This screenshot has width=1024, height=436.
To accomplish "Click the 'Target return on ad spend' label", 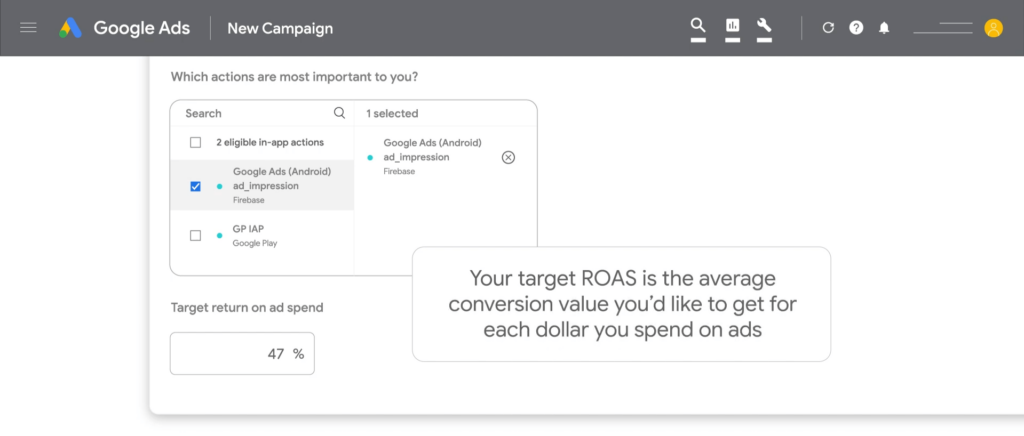I will 247,307.
